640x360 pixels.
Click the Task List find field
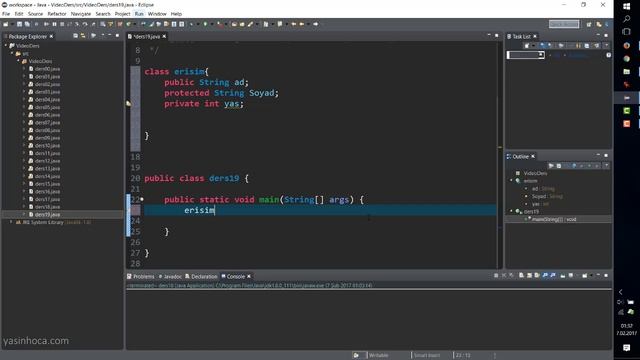525,55
